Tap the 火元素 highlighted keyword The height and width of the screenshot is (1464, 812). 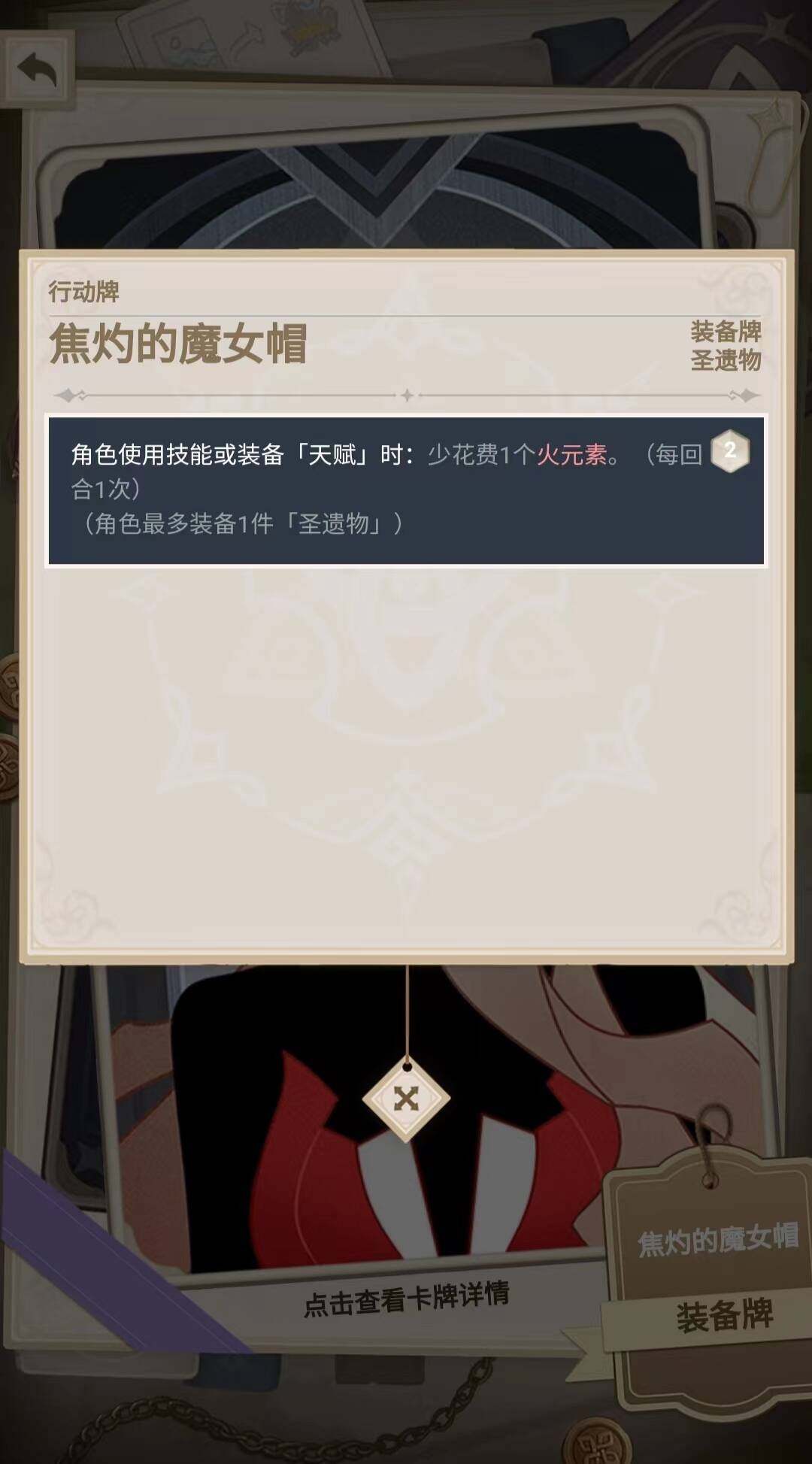[x=571, y=454]
